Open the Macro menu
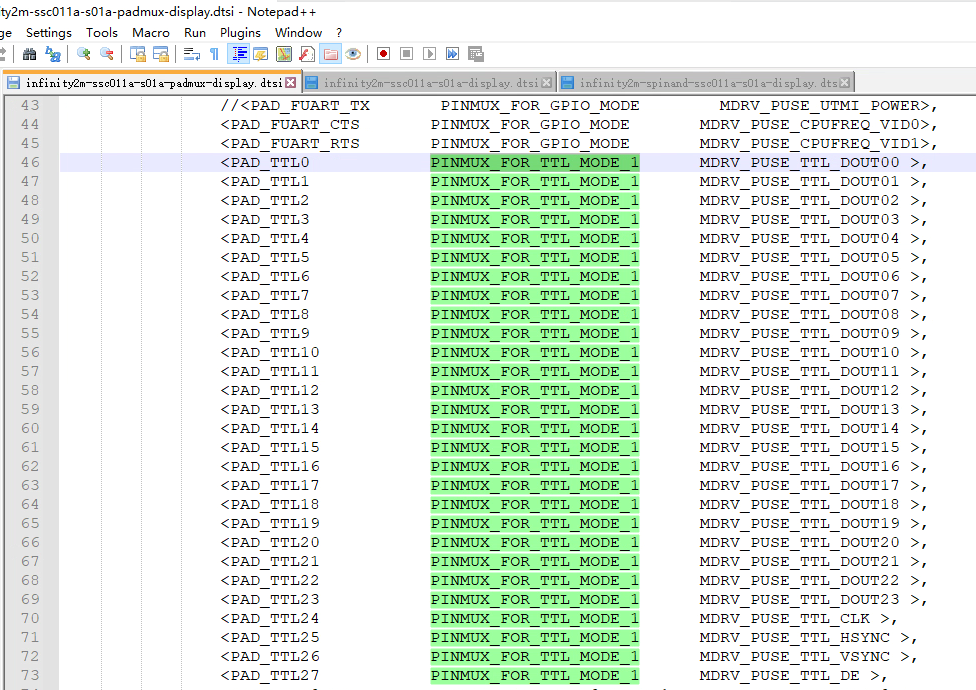Viewport: 976px width, 690px height. [x=151, y=33]
